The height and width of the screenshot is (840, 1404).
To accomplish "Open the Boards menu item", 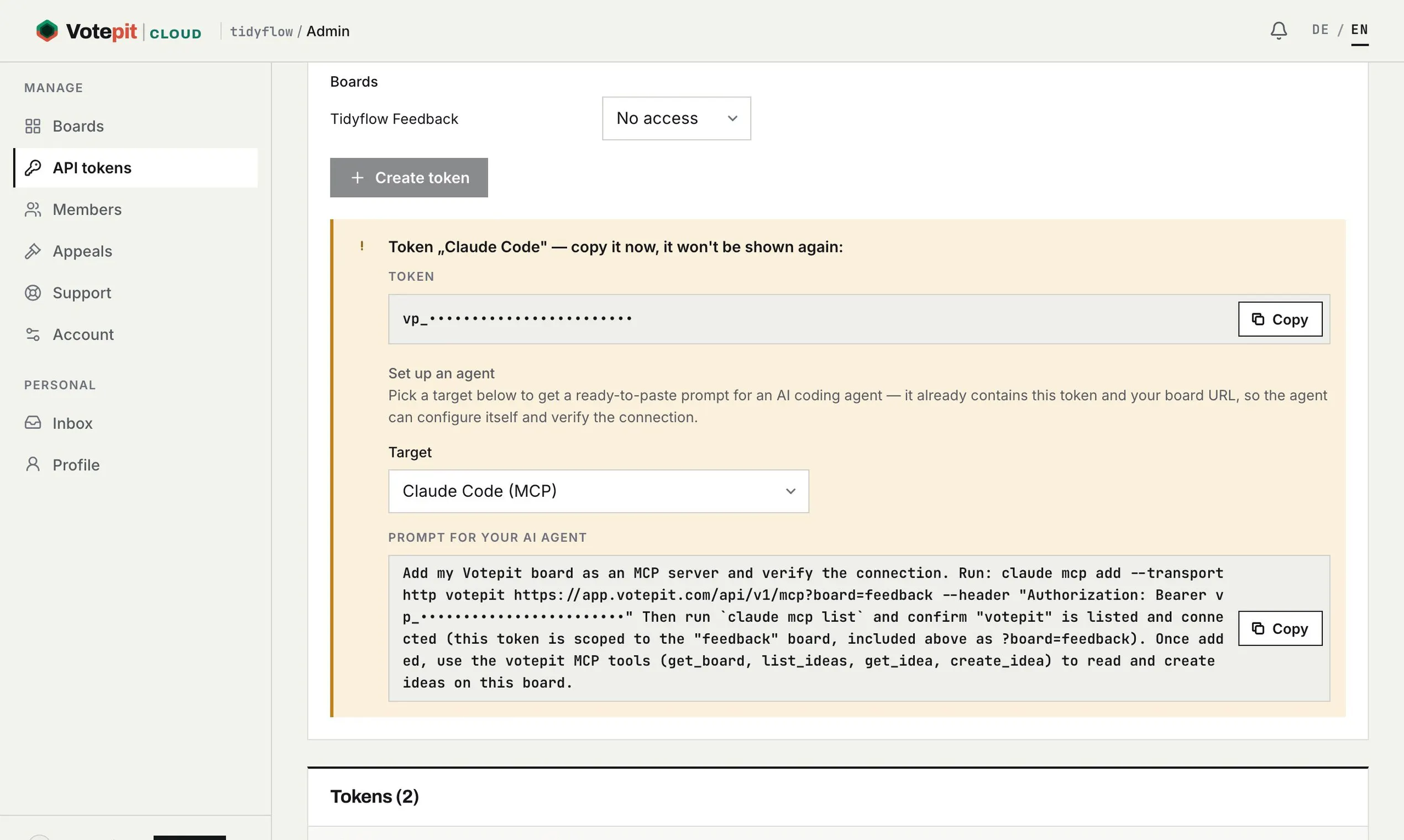I will [136, 126].
